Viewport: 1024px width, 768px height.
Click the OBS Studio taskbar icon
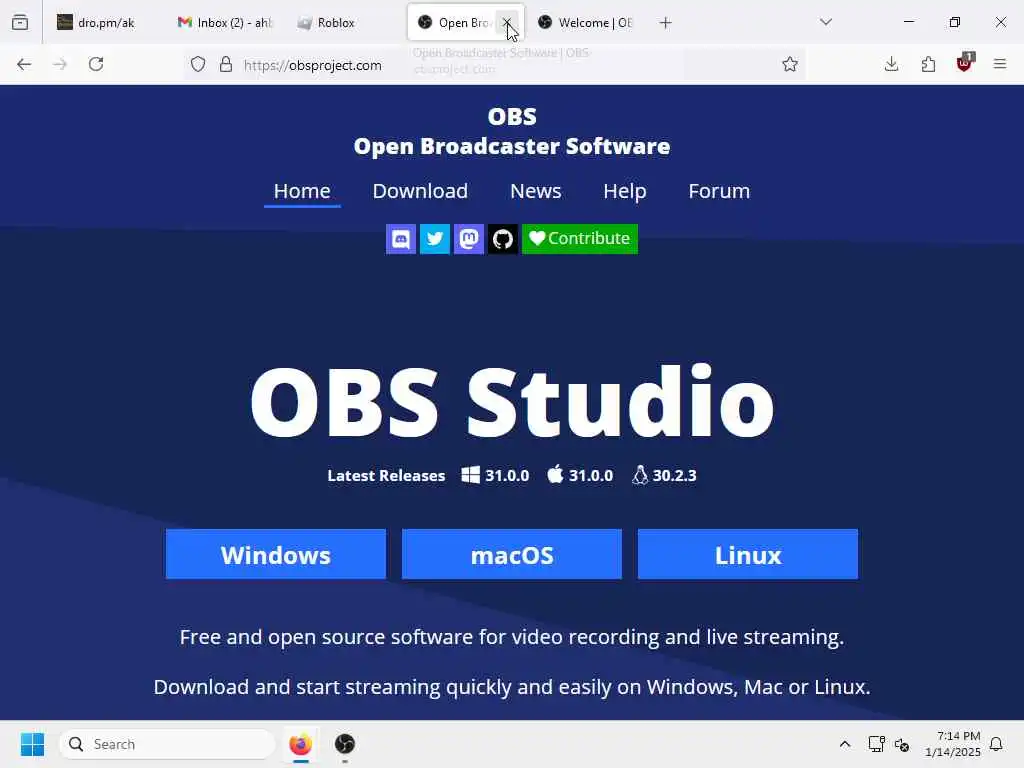[345, 744]
